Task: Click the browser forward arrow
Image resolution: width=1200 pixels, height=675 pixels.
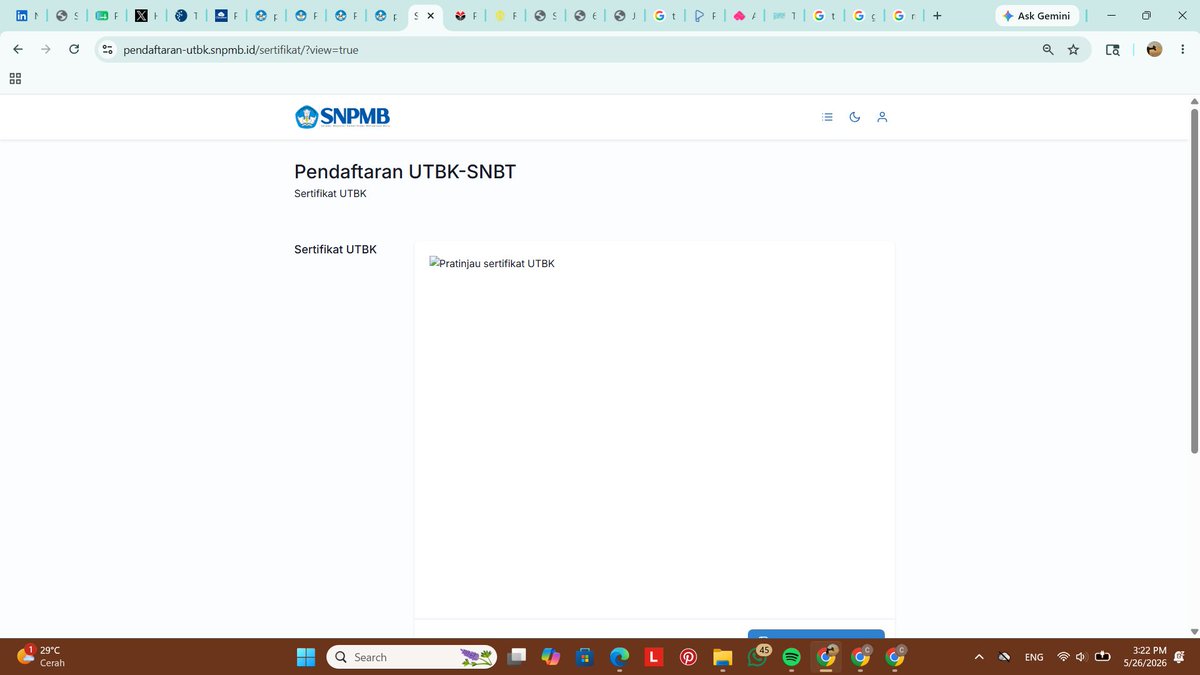Action: (45, 49)
